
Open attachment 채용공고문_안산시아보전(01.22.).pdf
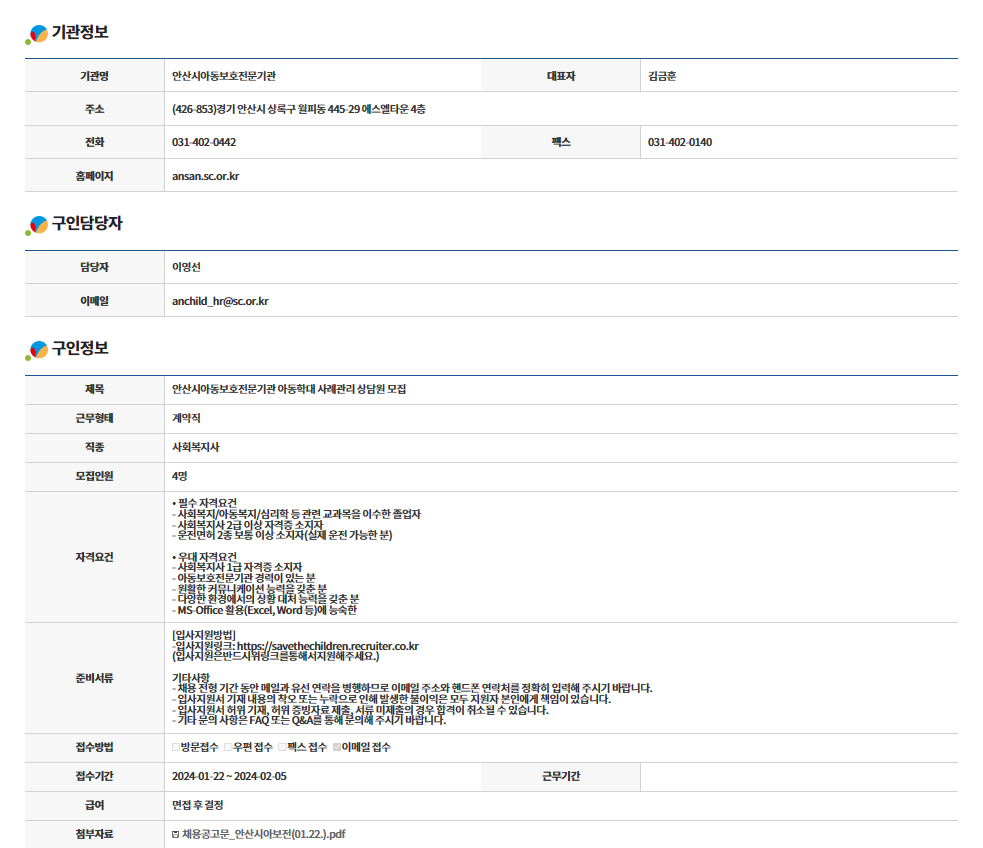pyautogui.click(x=263, y=834)
